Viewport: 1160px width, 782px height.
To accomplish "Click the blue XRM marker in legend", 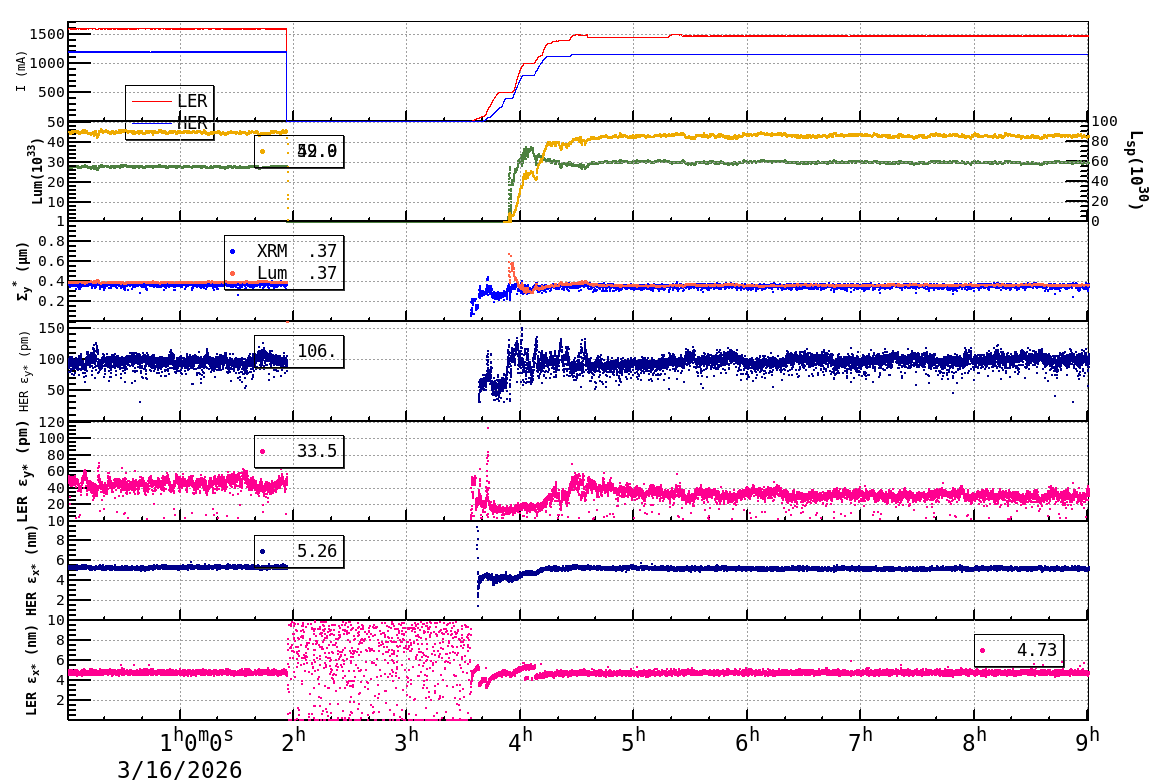I will (x=233, y=252).
